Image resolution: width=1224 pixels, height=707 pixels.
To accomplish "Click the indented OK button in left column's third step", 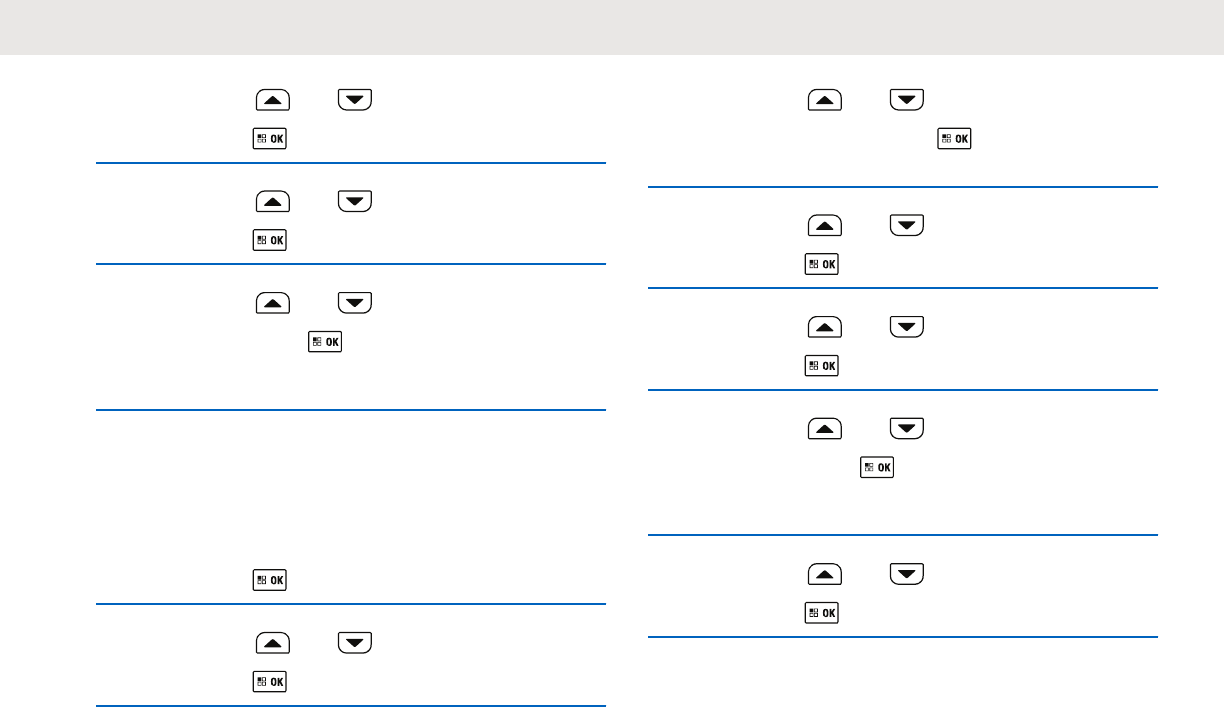I will [326, 342].
